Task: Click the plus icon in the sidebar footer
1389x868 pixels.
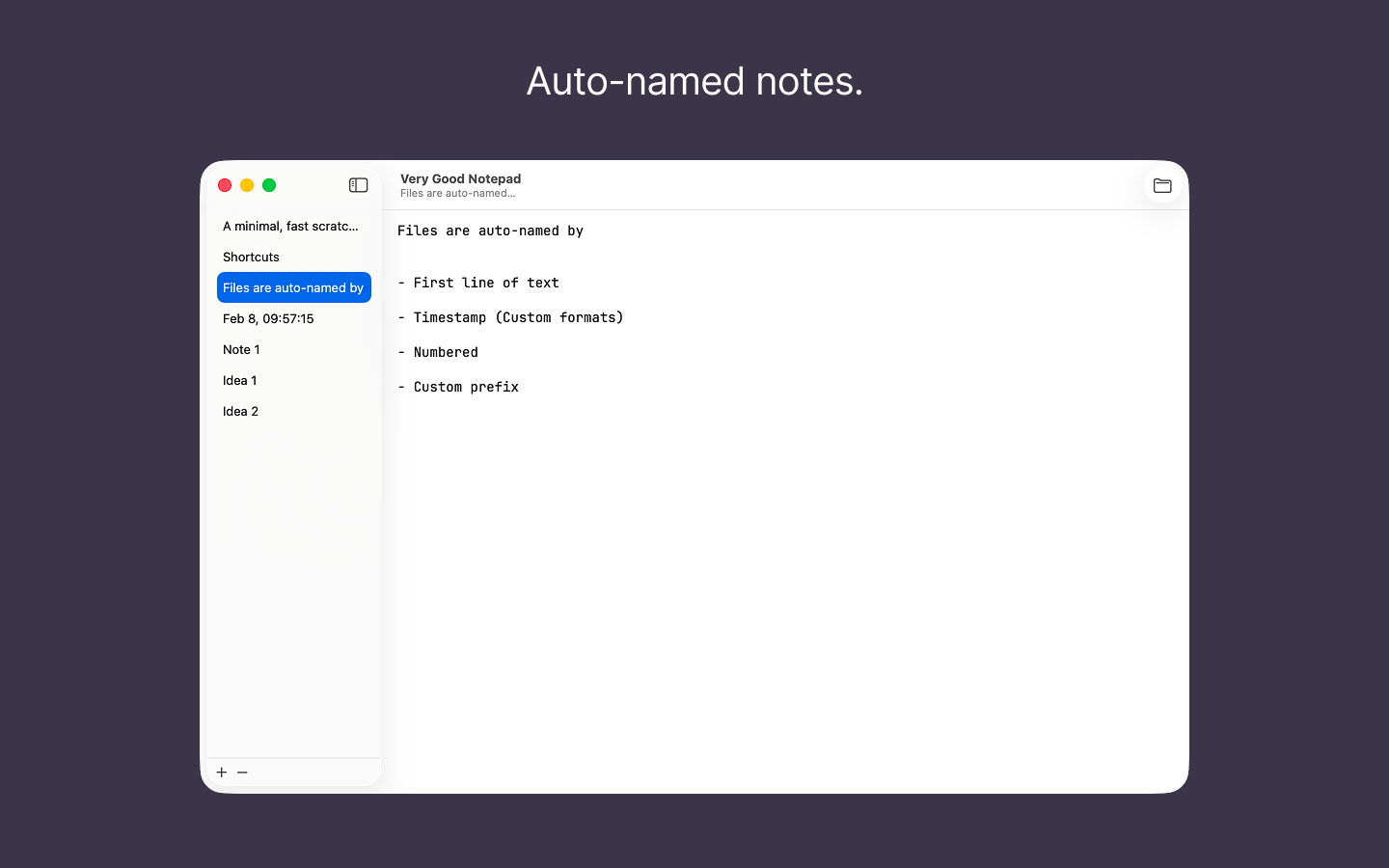Action: pos(221,772)
